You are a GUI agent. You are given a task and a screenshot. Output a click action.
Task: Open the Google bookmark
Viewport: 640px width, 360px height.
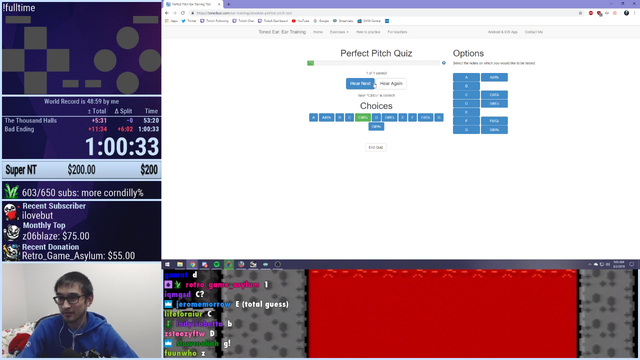coord(321,21)
